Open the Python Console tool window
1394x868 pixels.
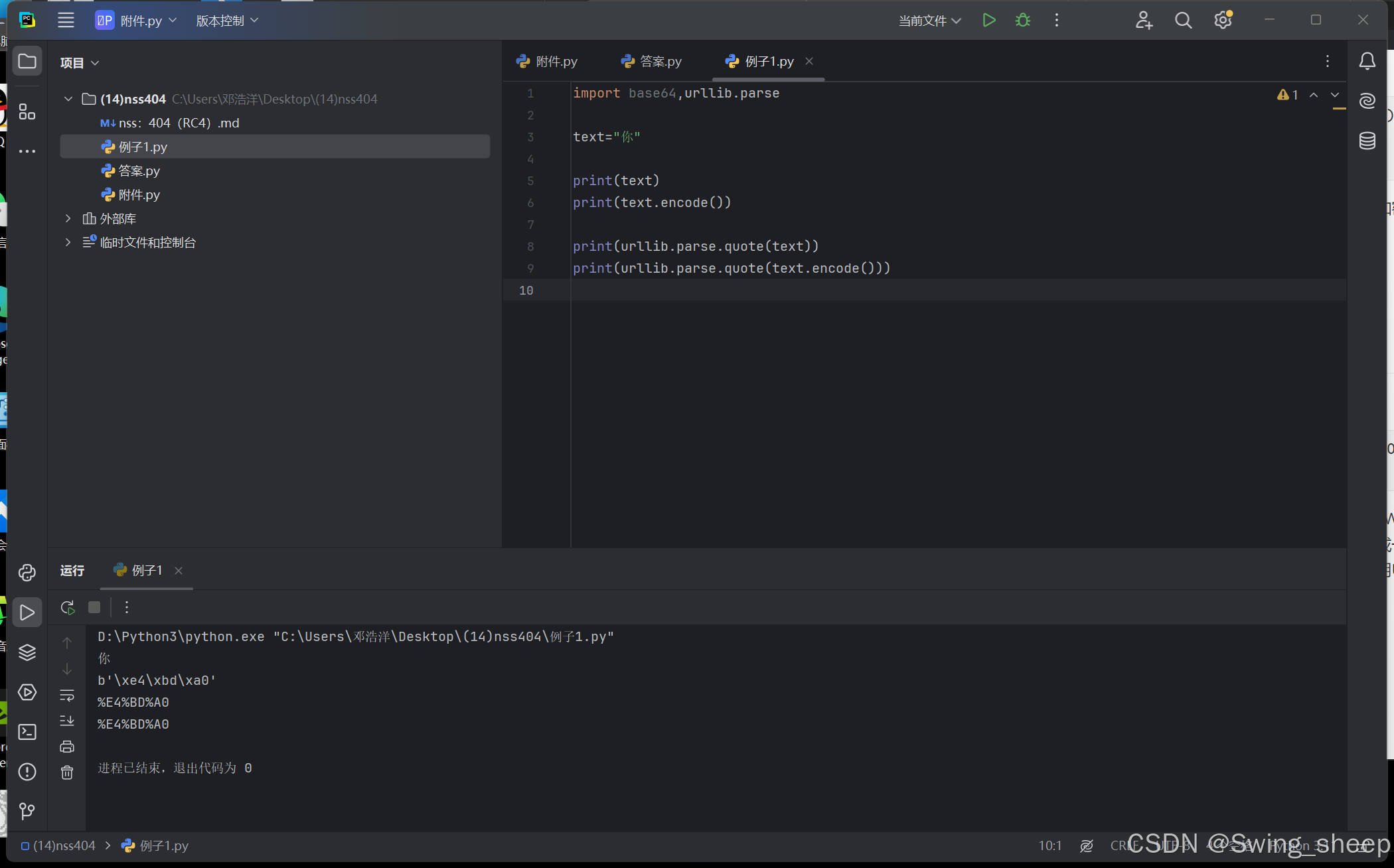pos(27,573)
